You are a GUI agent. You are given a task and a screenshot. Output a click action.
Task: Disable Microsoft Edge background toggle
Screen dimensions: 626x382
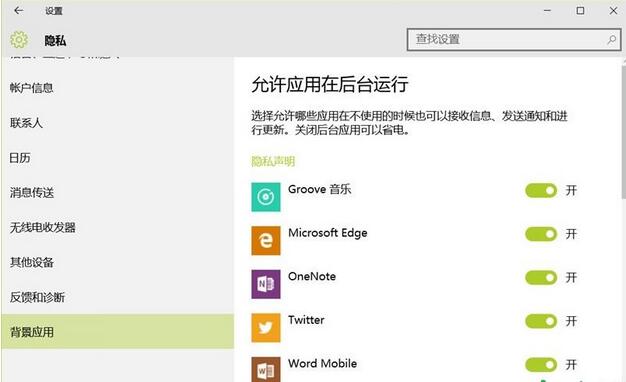tap(541, 234)
